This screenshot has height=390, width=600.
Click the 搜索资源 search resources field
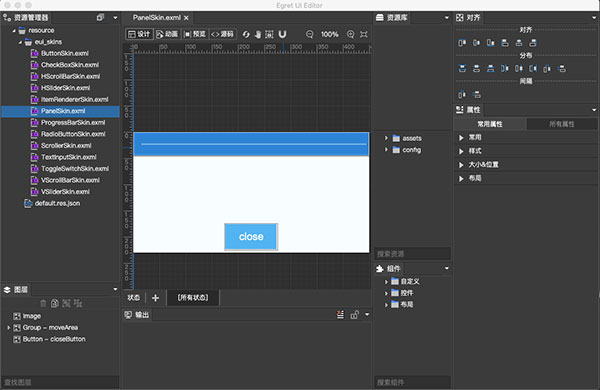412,254
